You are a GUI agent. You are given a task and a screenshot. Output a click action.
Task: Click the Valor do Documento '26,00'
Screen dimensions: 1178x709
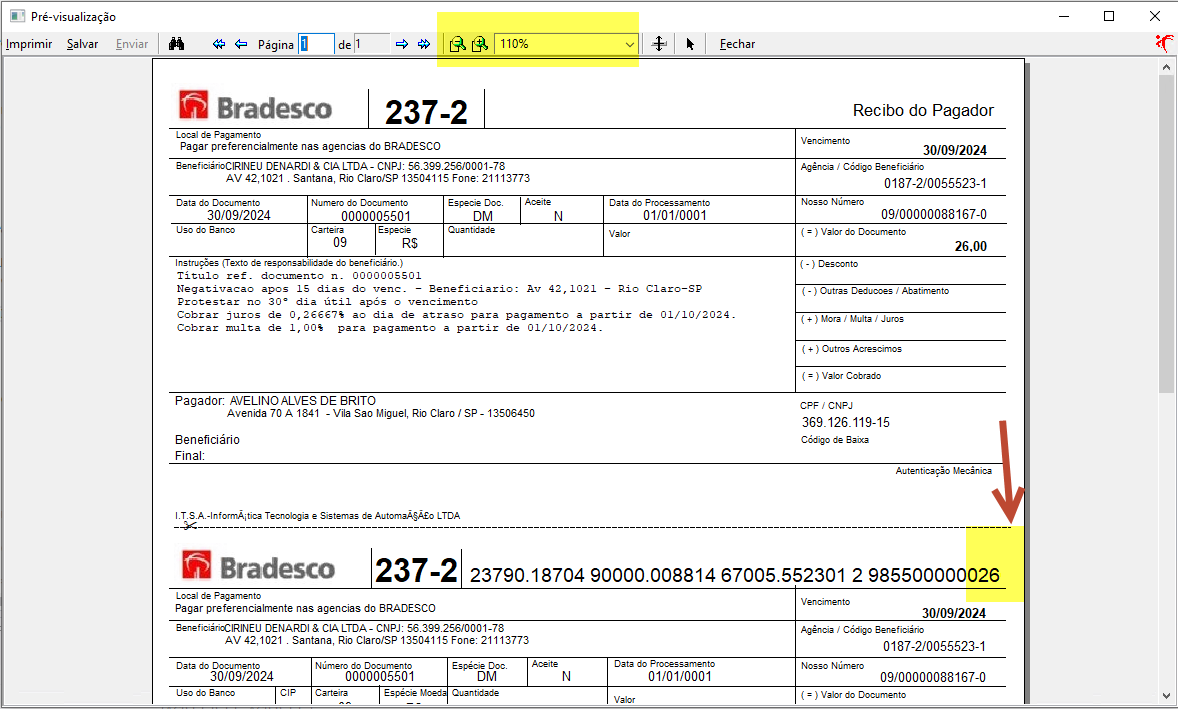click(x=971, y=246)
